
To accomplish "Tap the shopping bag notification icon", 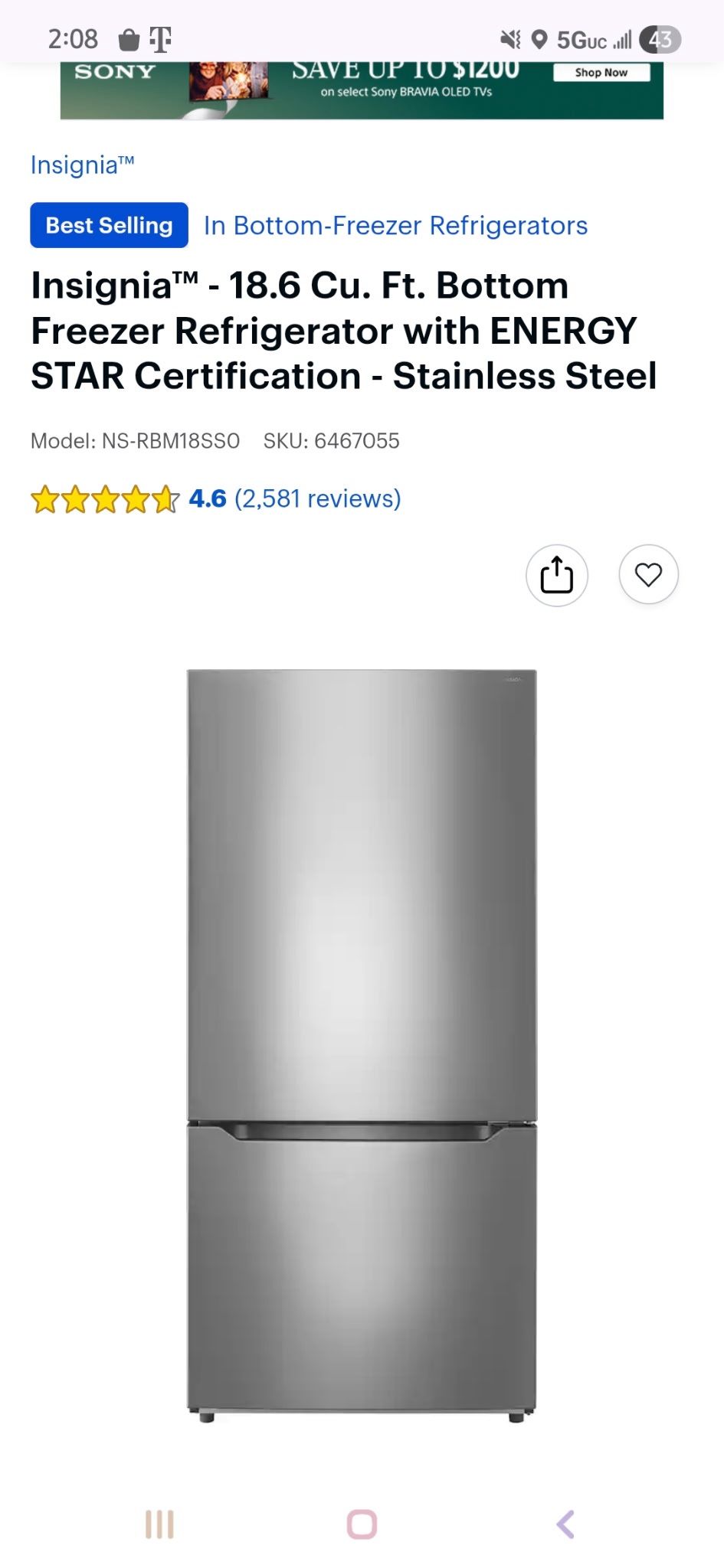I will [x=129, y=39].
